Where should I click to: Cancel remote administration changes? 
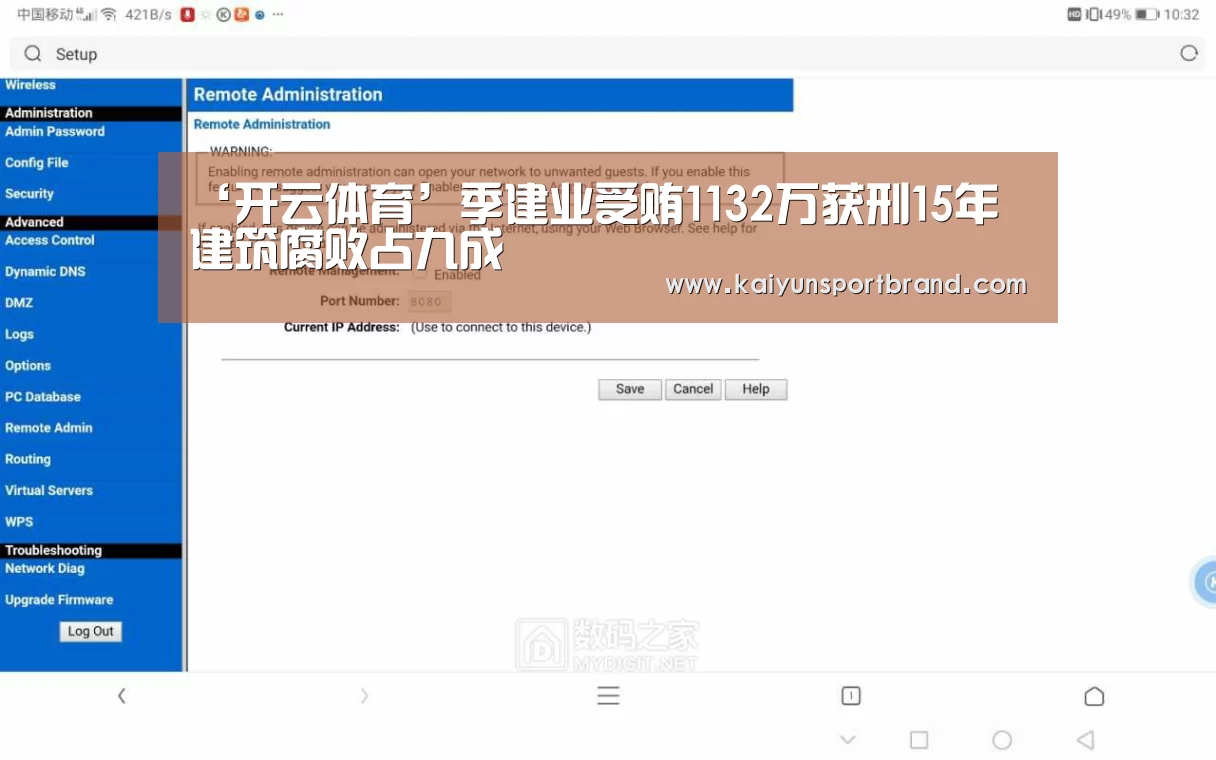pyautogui.click(x=693, y=389)
